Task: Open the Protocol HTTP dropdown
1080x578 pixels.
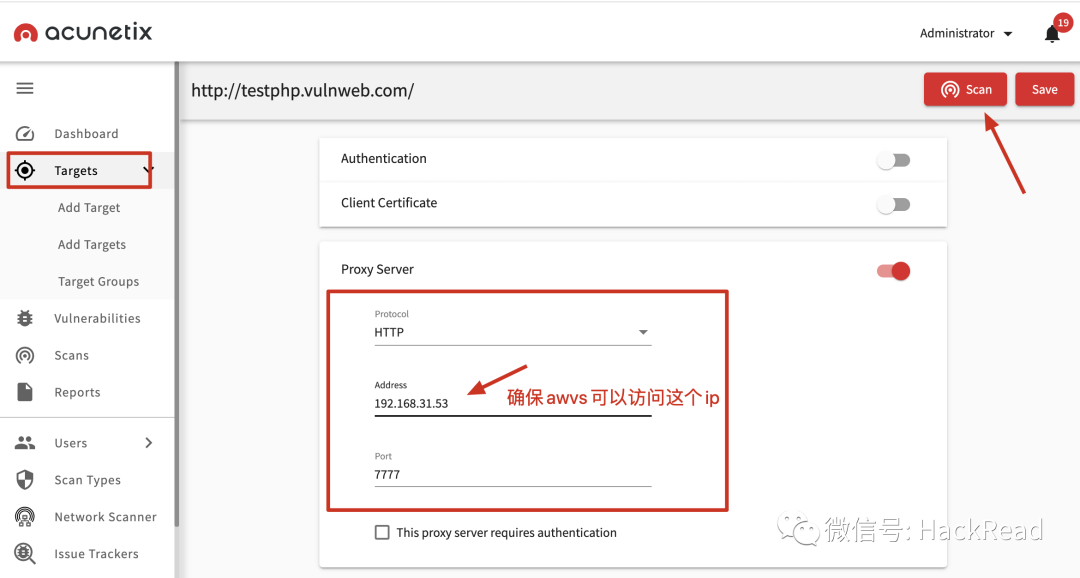Action: [x=512, y=332]
